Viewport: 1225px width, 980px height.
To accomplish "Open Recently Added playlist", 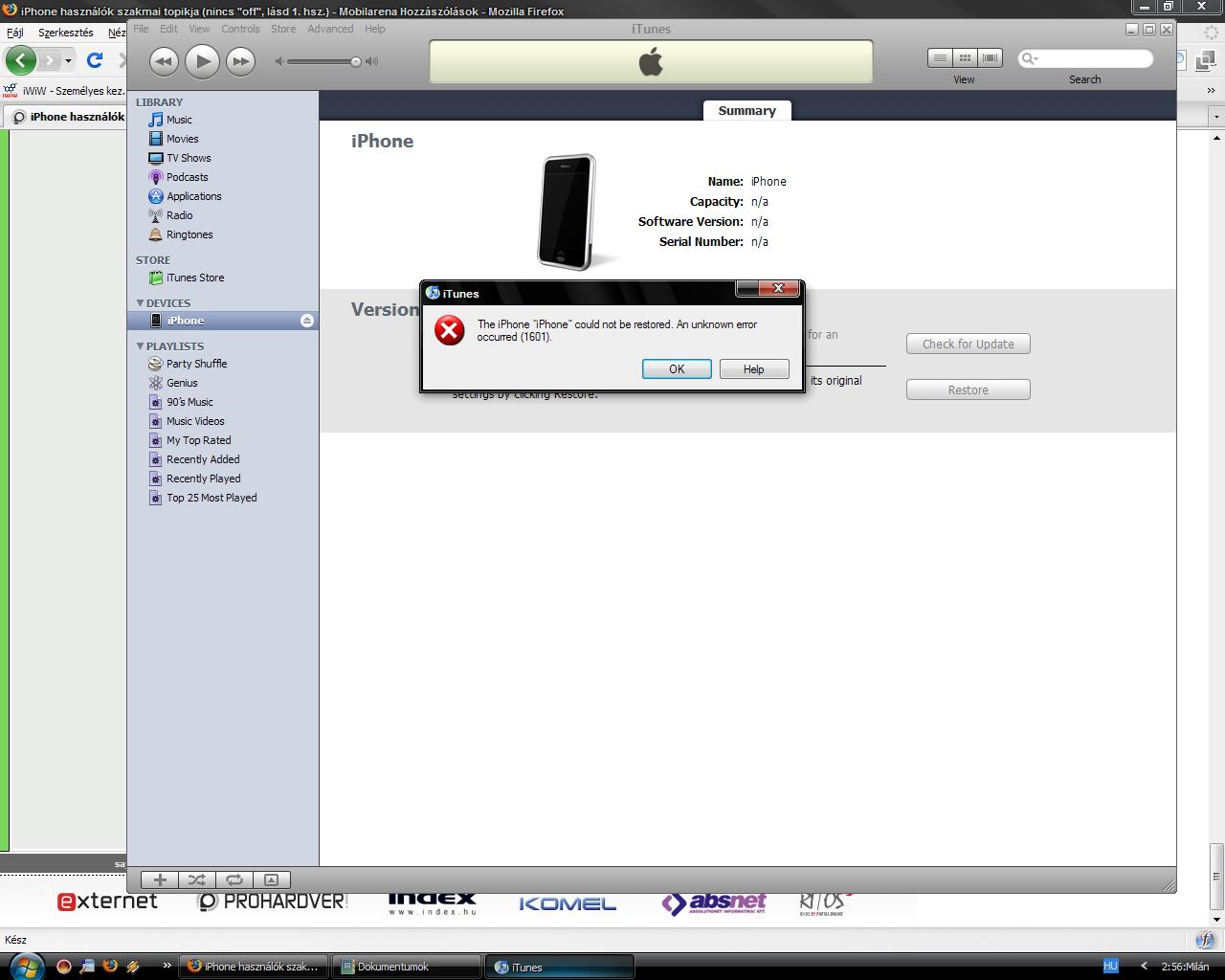I will (x=202, y=459).
